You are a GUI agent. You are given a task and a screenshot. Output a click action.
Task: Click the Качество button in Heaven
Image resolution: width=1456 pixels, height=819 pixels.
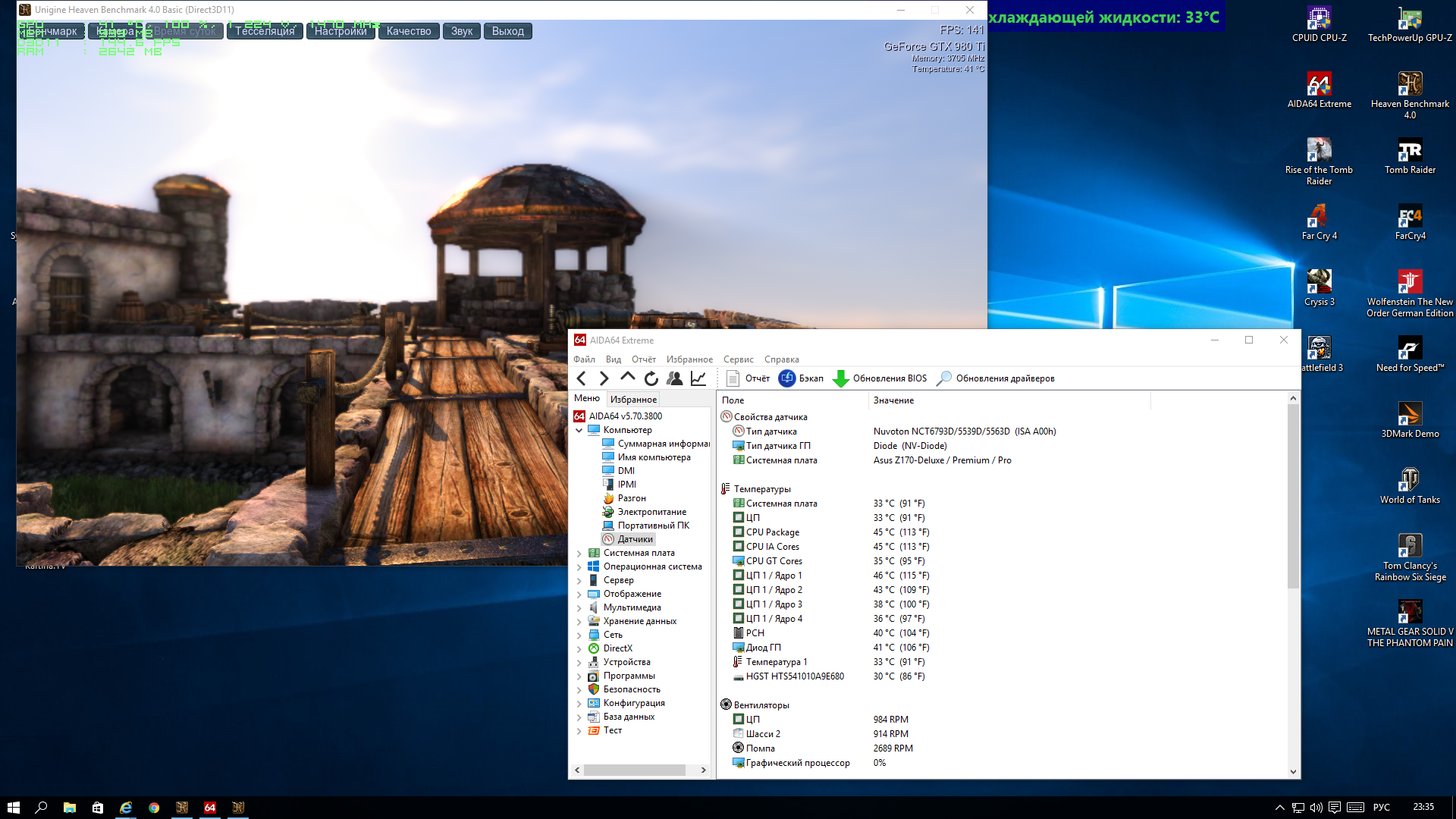tap(408, 31)
